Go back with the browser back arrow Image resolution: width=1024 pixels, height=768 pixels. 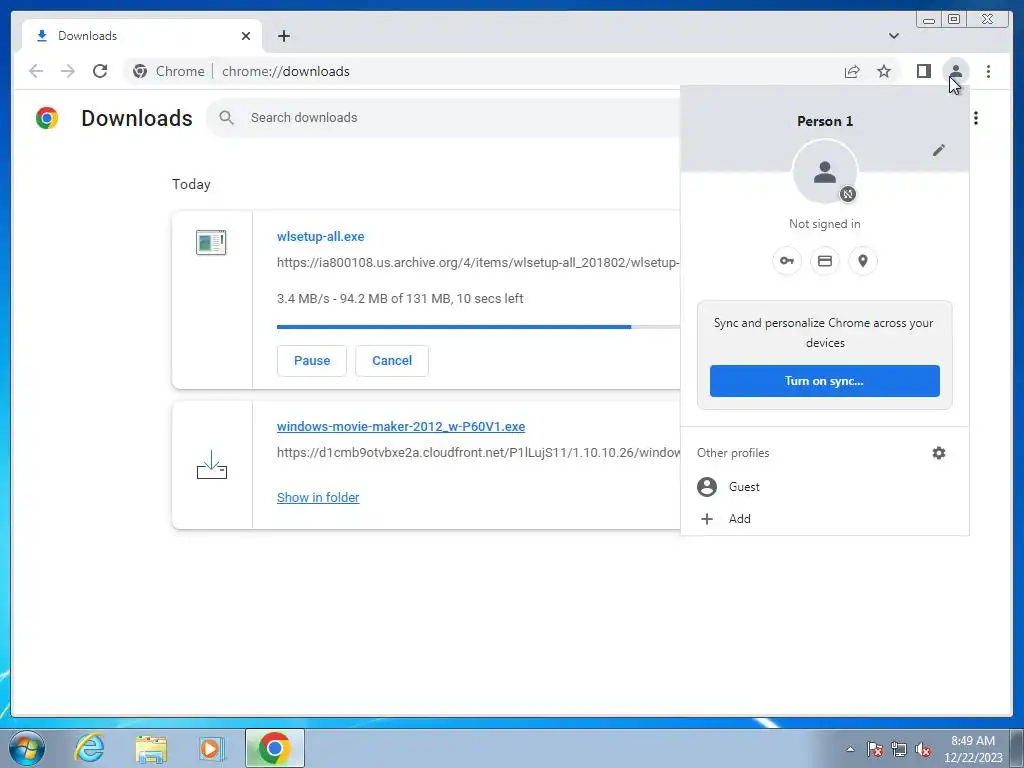pos(36,71)
